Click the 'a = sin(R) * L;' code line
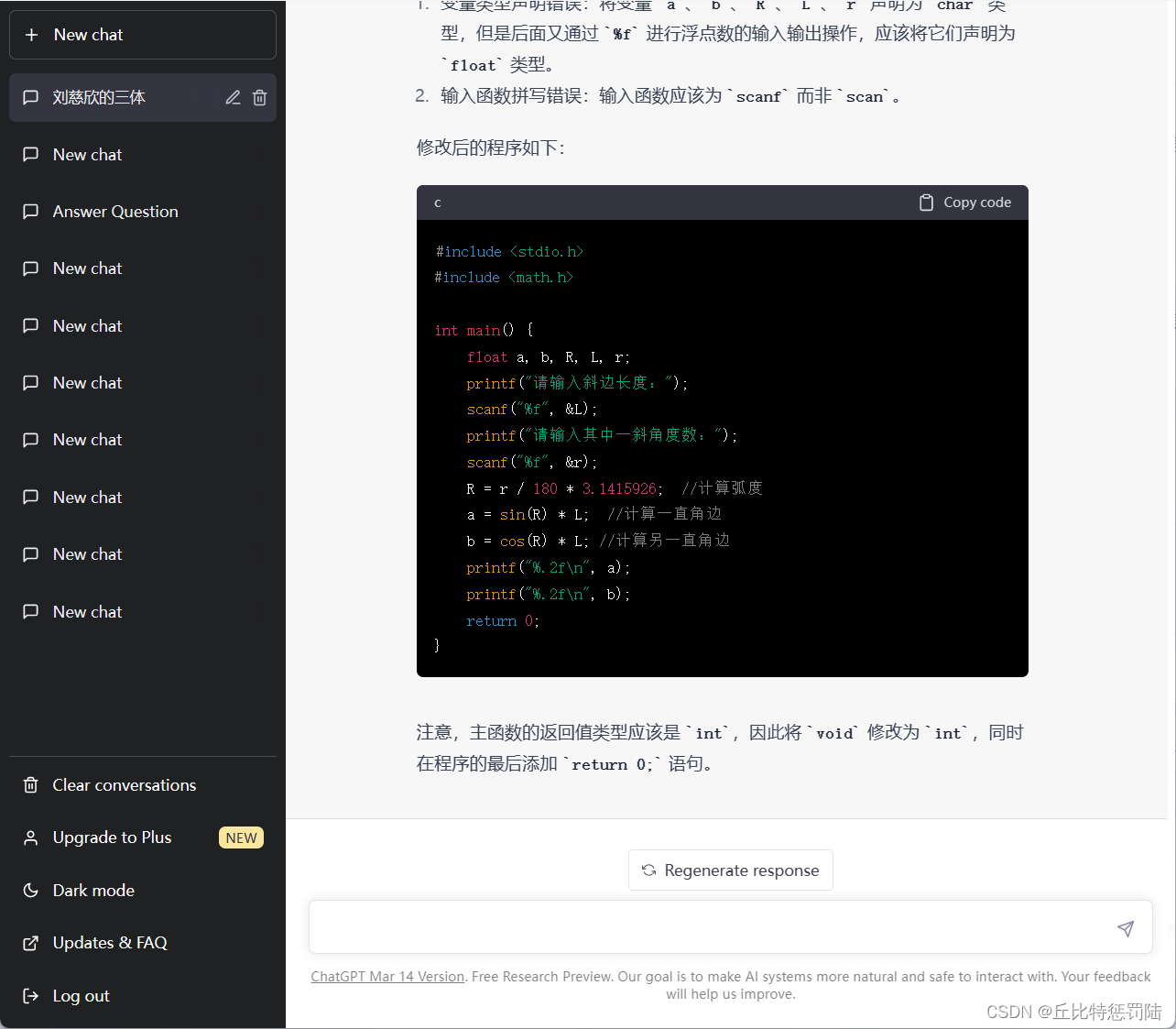The image size is (1176, 1029). (x=528, y=514)
